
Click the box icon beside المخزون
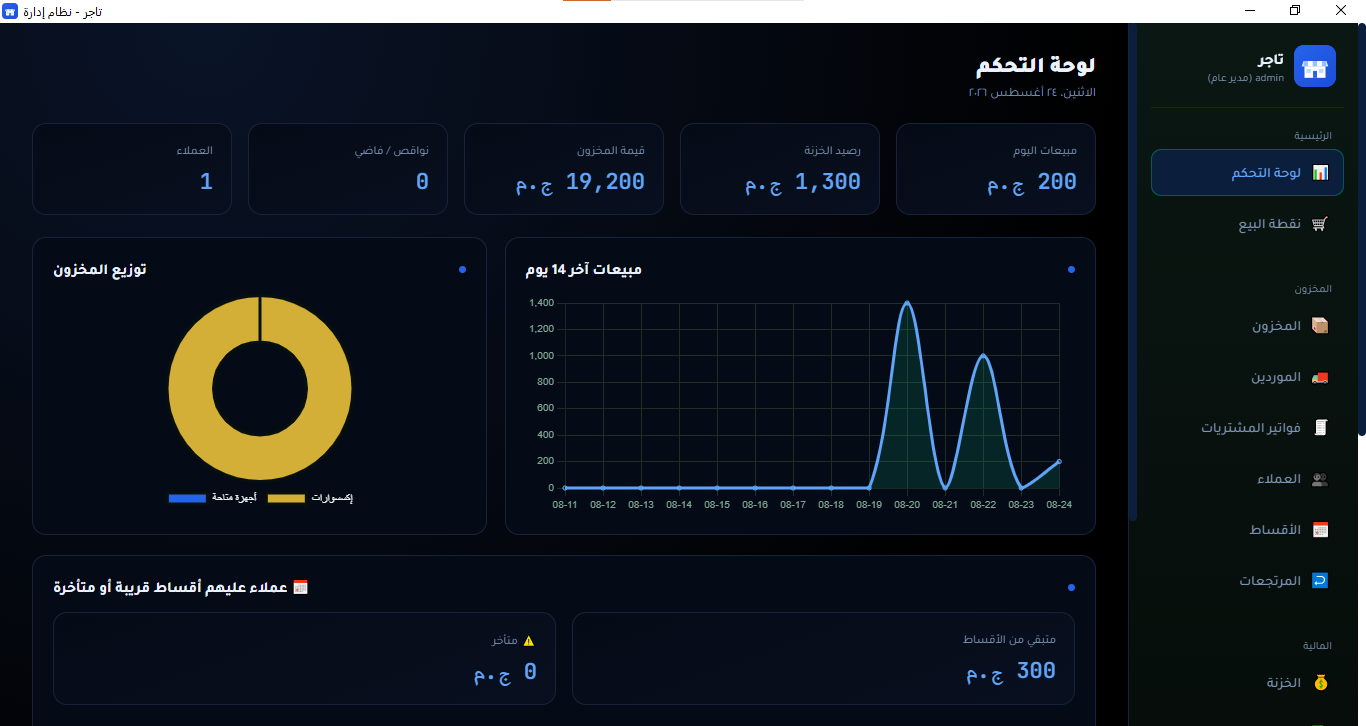tap(1320, 326)
